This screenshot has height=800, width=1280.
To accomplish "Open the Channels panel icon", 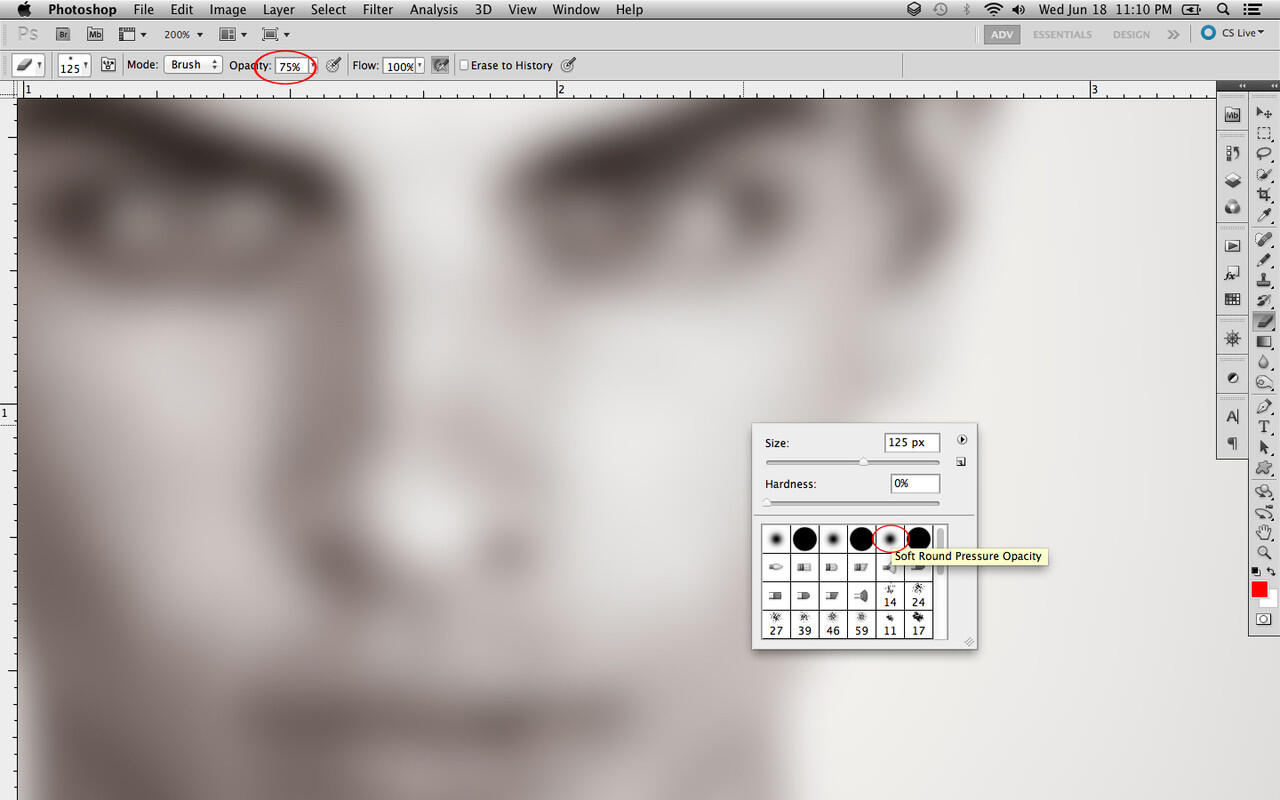I will coord(1232,208).
